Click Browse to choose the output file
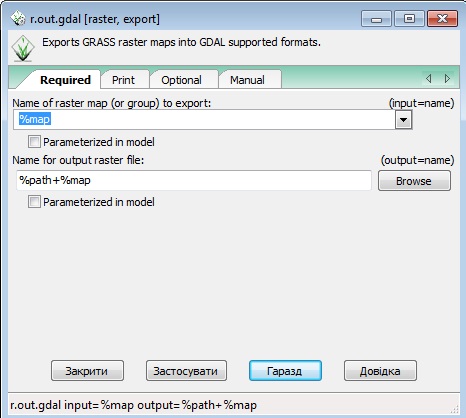The height and width of the screenshot is (418, 466). (x=414, y=181)
